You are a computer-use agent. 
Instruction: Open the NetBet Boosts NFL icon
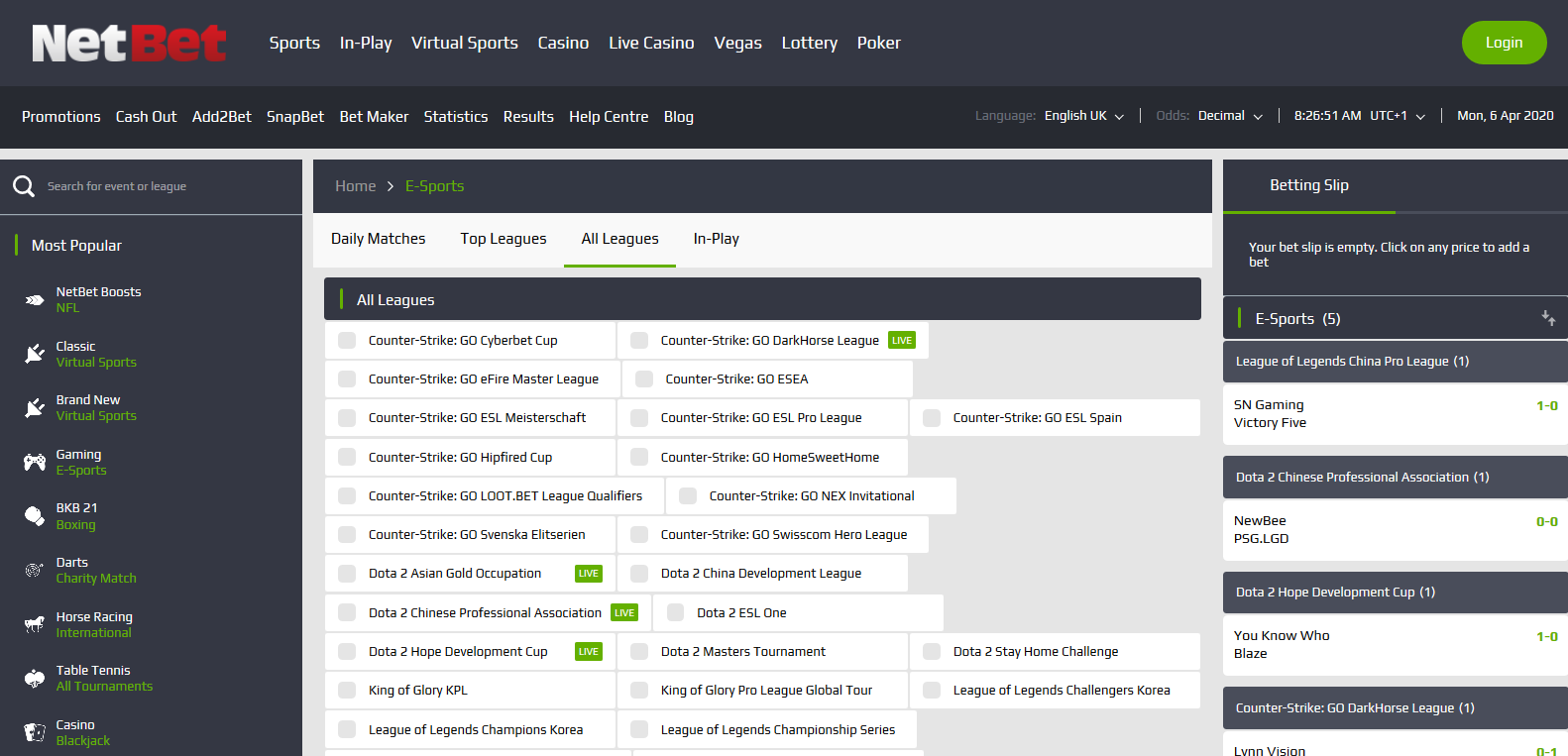pos(35,299)
